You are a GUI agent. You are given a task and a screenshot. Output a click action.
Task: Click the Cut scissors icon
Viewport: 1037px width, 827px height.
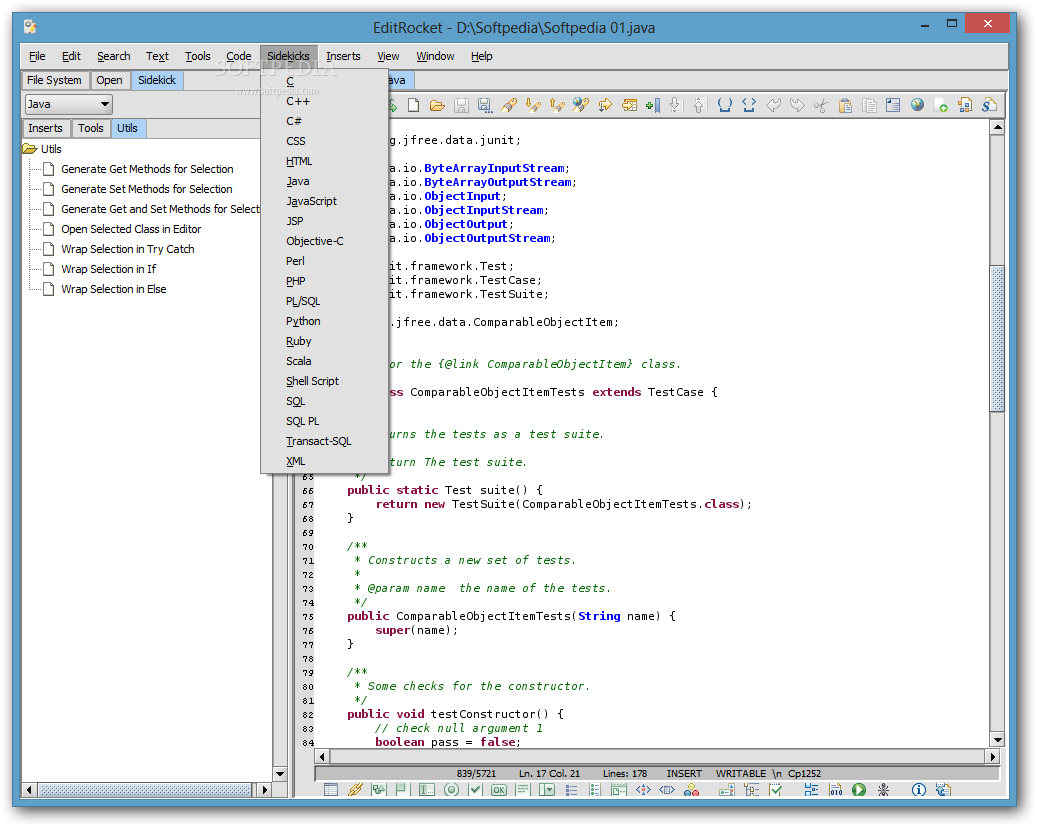tap(821, 105)
